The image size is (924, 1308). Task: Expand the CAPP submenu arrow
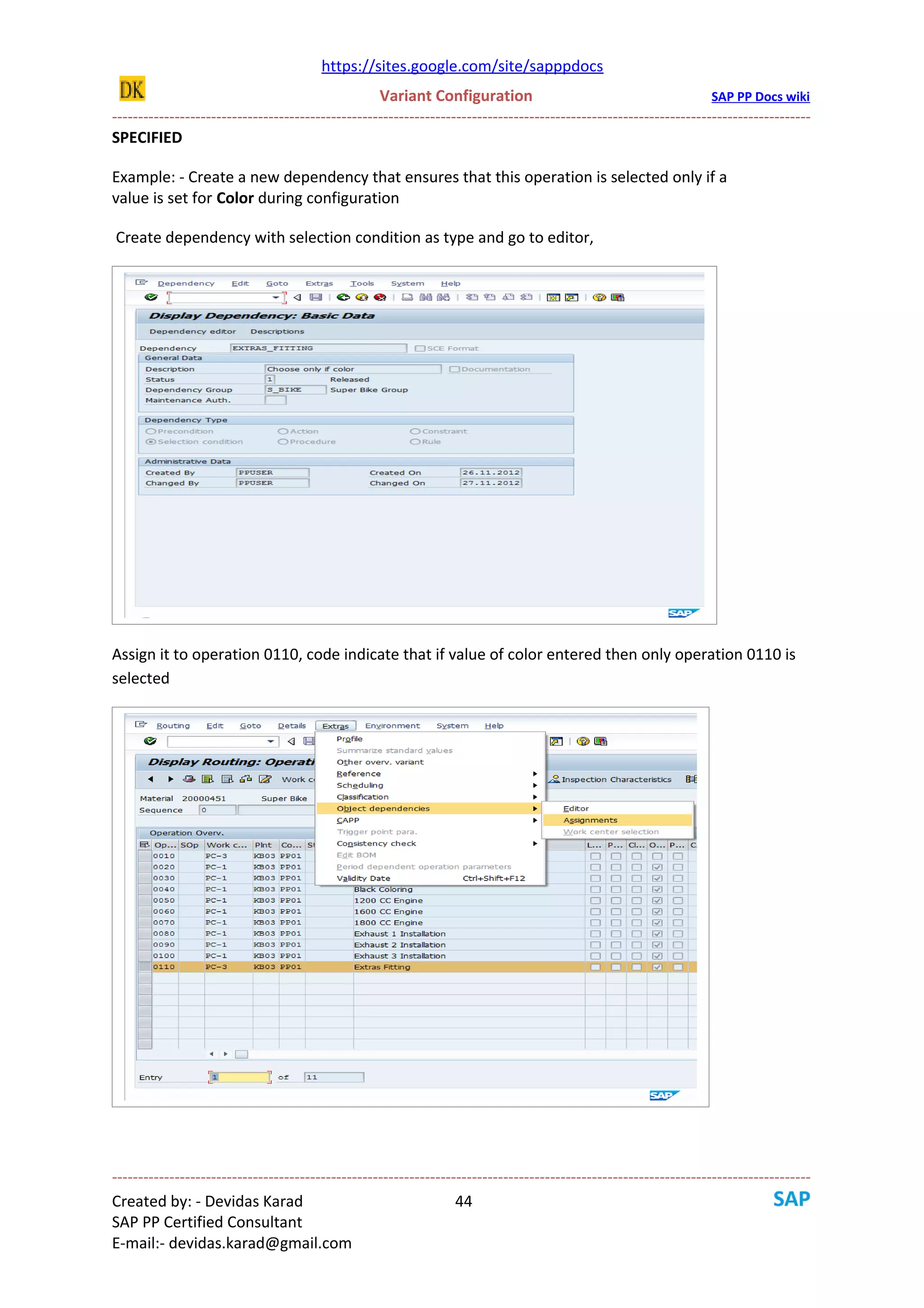coord(535,821)
